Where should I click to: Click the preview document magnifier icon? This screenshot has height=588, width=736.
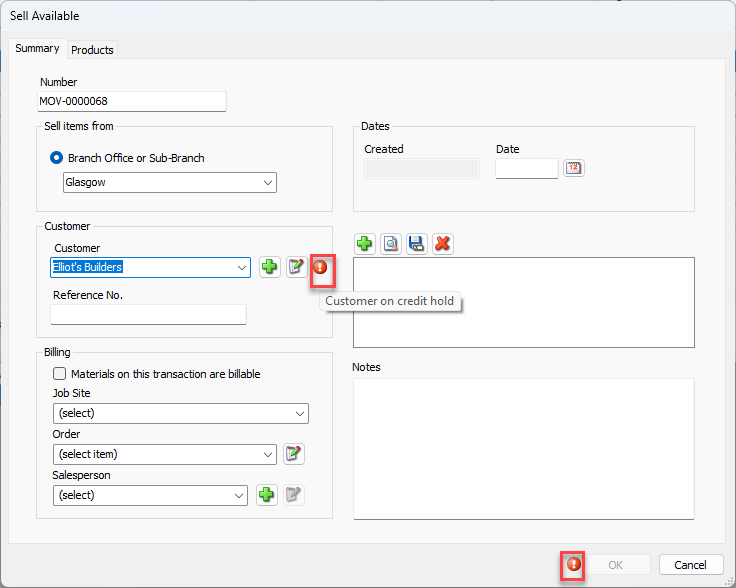(391, 244)
